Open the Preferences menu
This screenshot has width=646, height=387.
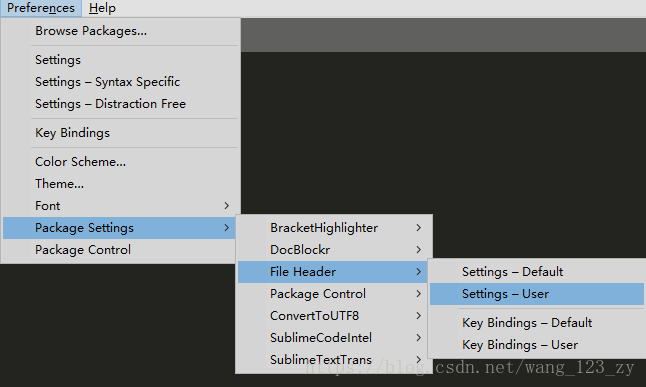[x=41, y=8]
